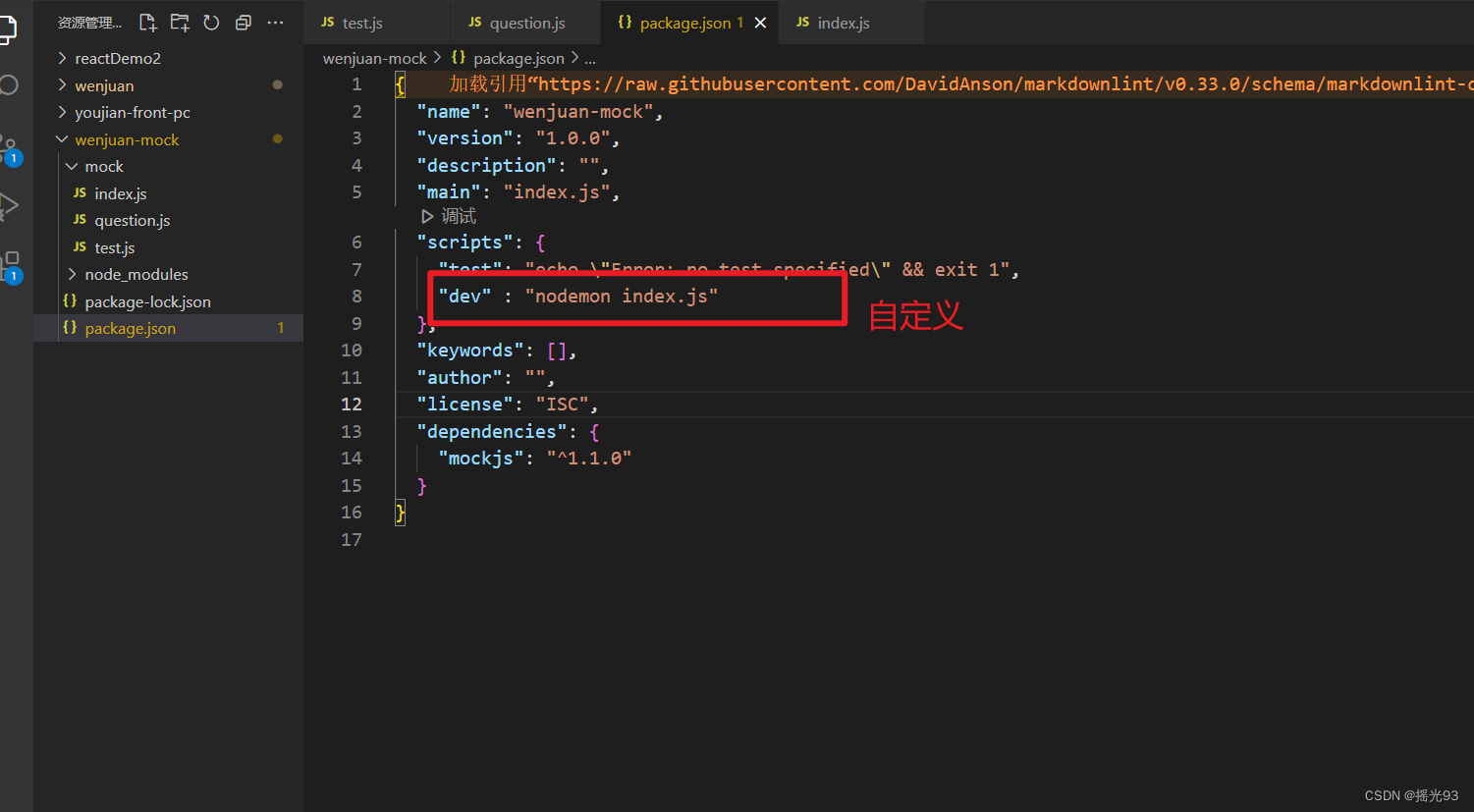Open Extensions view in activity bar
Viewport: 1474px width, 812px height.
(11, 266)
